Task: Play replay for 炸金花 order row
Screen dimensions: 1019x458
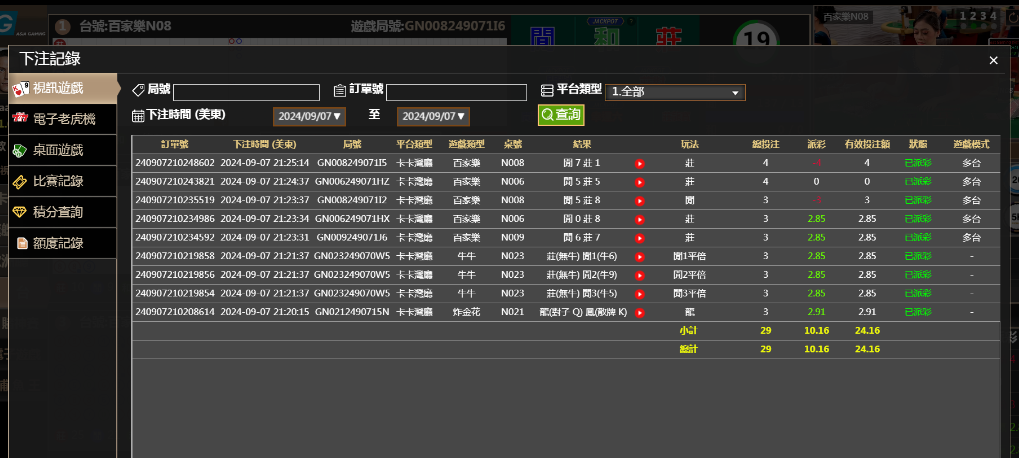Action: [x=639, y=312]
